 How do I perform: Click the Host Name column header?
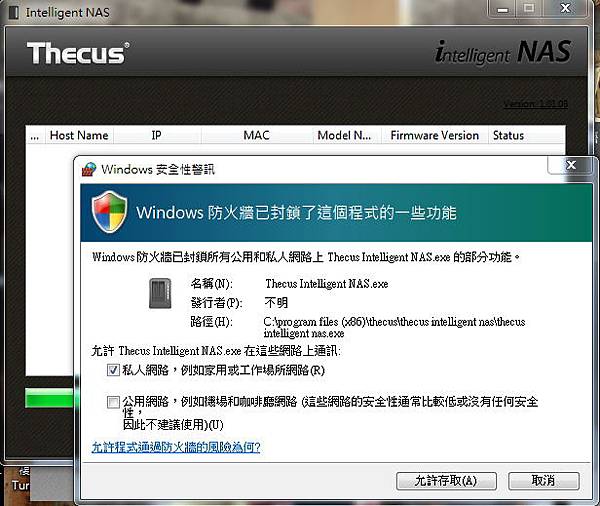click(79, 135)
